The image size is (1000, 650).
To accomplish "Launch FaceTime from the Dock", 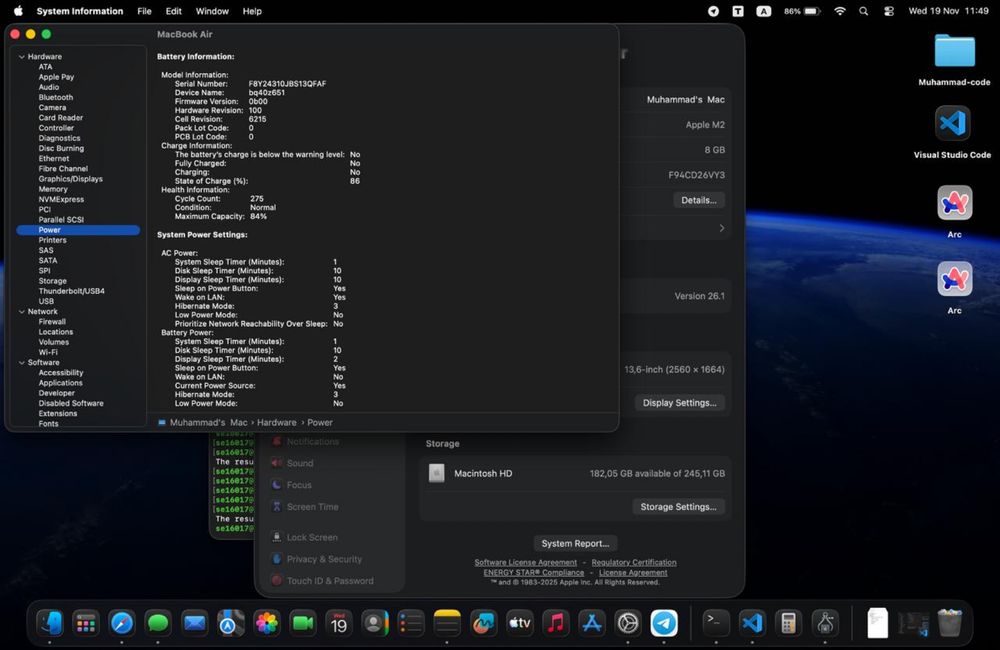I will 303,623.
